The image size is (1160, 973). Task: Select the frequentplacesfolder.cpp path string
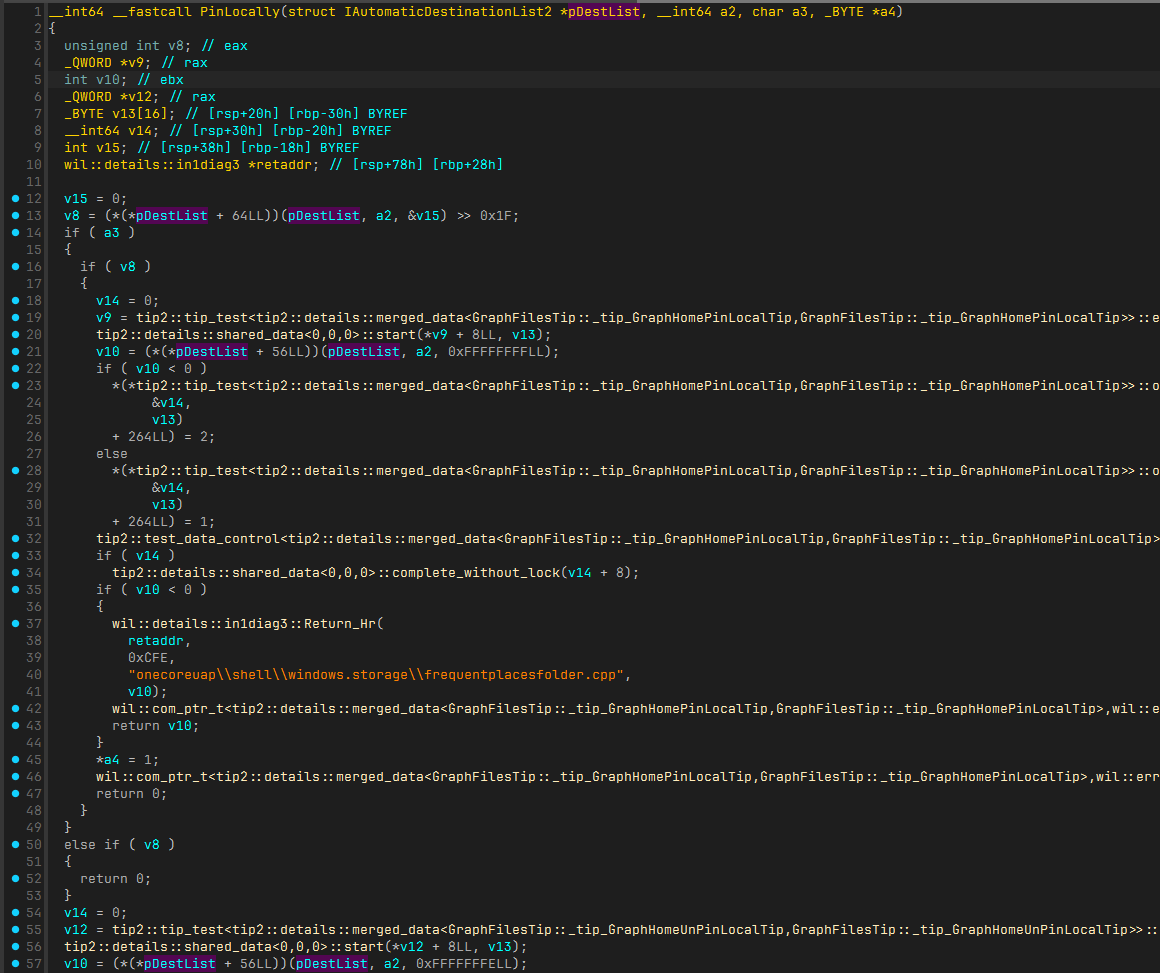click(379, 675)
